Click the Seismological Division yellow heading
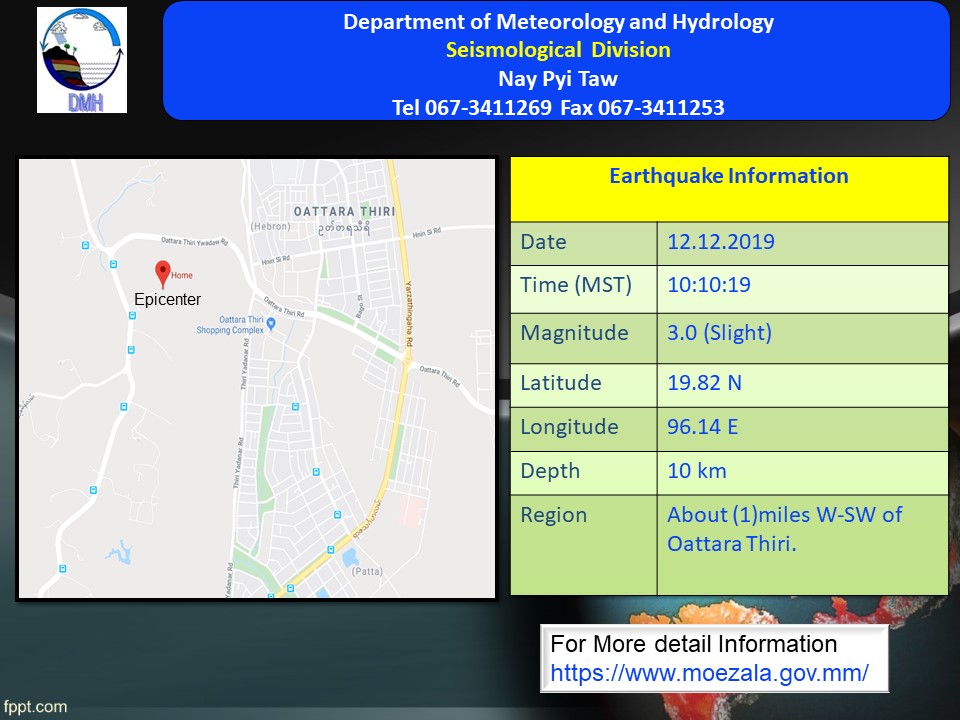The height and width of the screenshot is (720, 960). coord(557,50)
